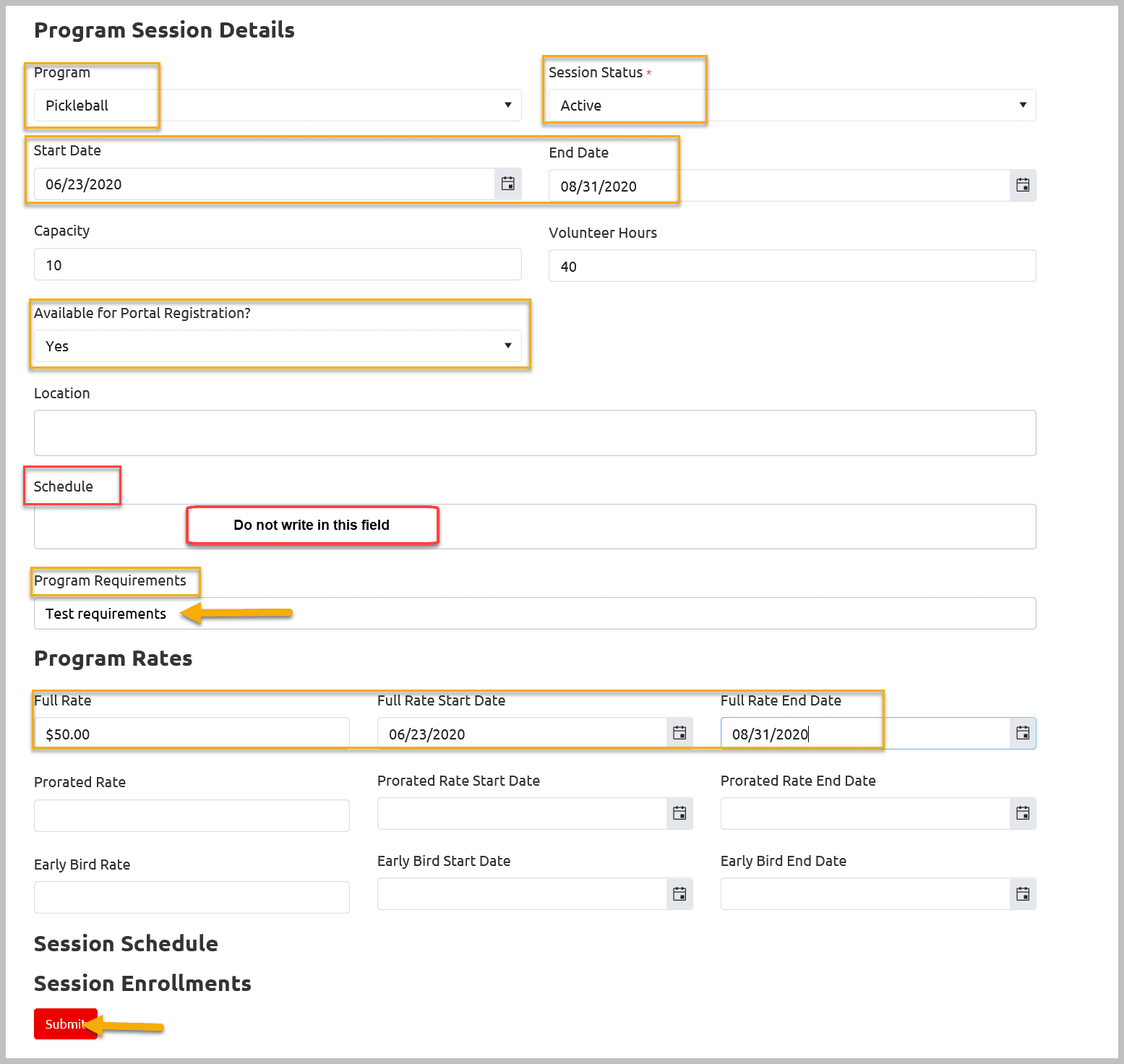Click into the Location text area
The height and width of the screenshot is (1064, 1124).
pos(535,433)
